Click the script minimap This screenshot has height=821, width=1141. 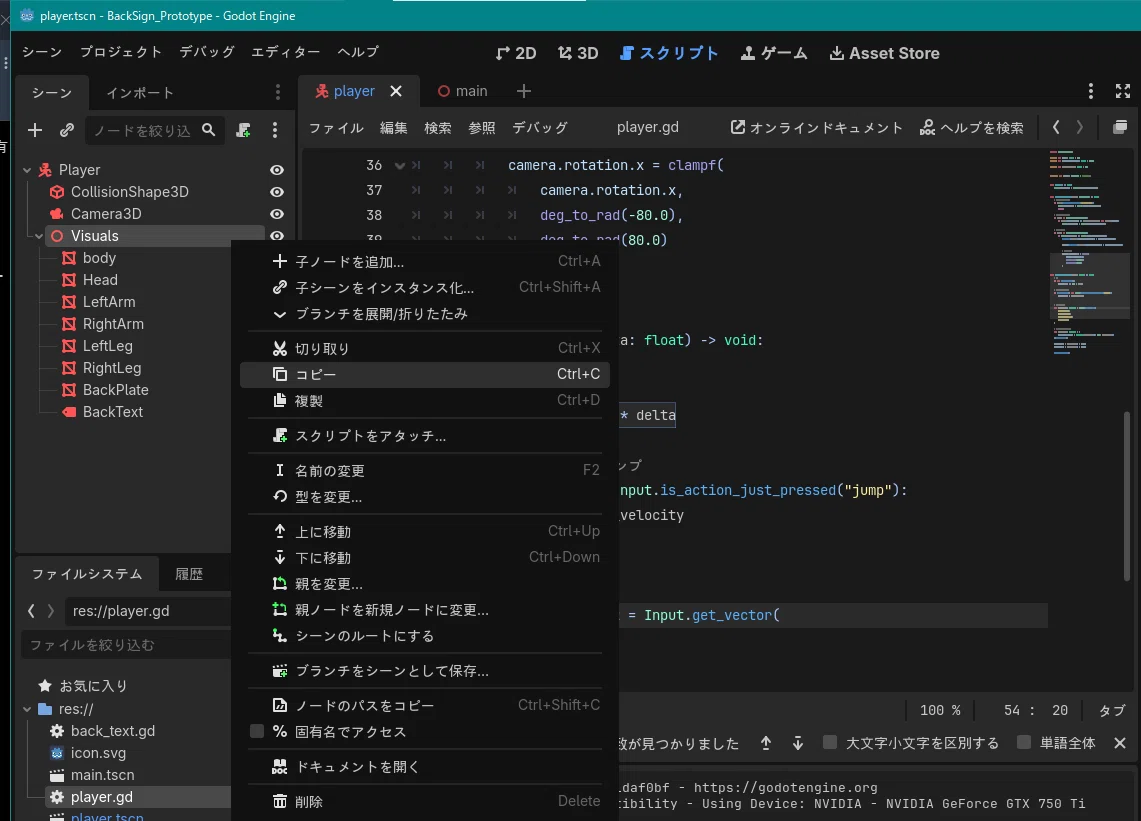click(x=1087, y=251)
